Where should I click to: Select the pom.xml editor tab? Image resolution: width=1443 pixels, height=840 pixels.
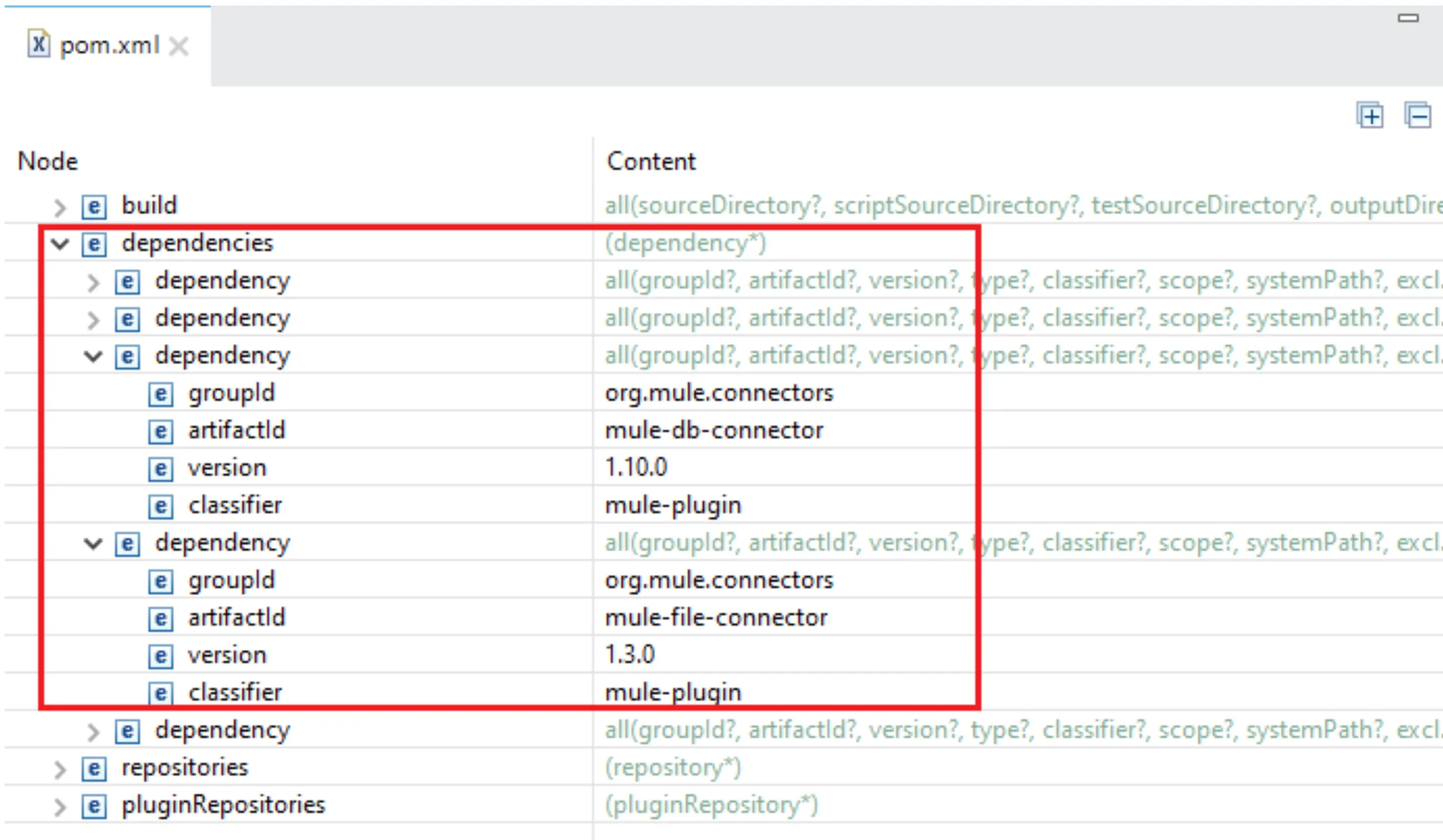tap(107, 46)
